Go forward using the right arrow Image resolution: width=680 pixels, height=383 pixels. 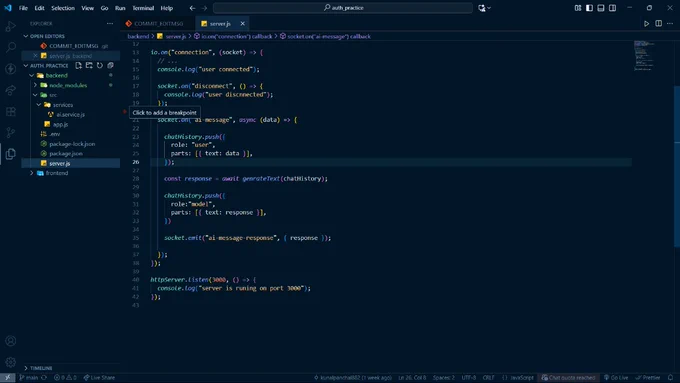(x=204, y=8)
